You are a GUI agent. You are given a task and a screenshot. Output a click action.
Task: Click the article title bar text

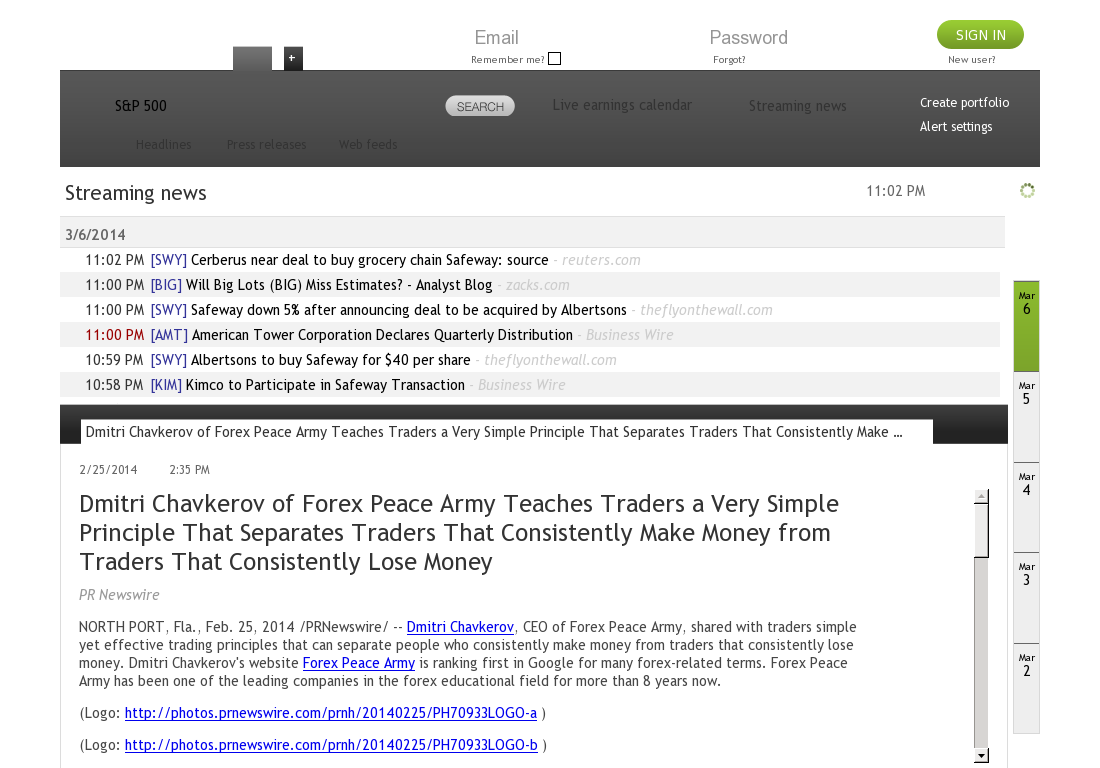494,432
